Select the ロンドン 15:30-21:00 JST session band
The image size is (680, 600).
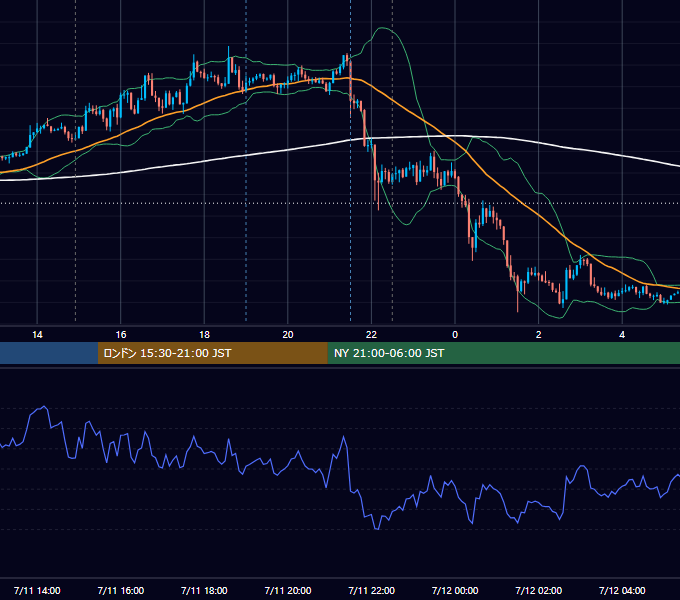tap(212, 353)
